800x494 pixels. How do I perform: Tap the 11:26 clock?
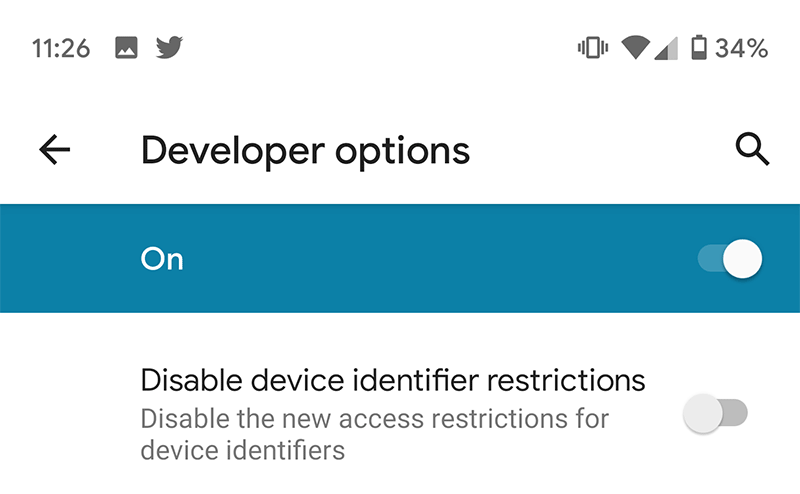61,48
